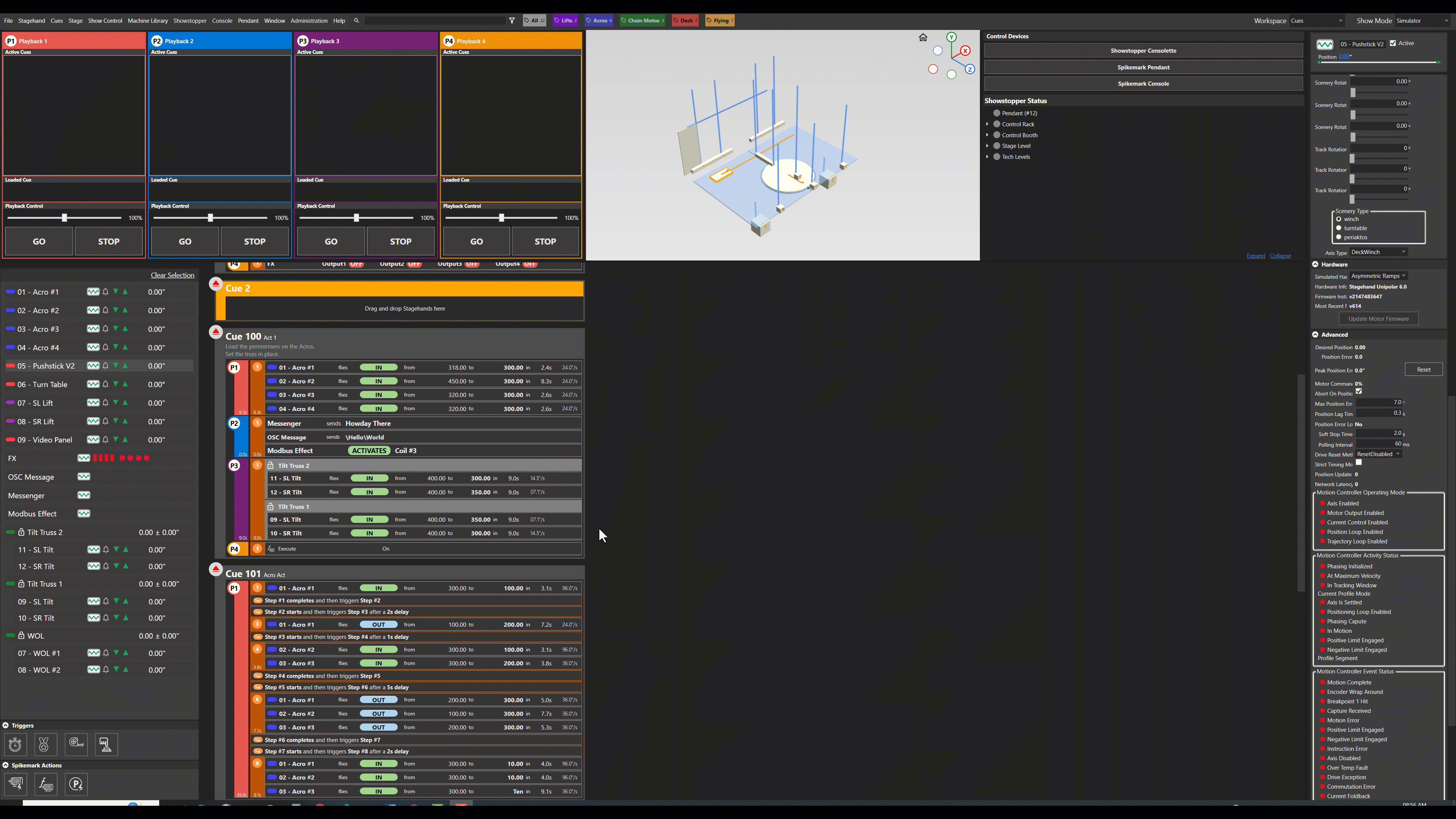Image resolution: width=1456 pixels, height=819 pixels.
Task: Click bell icon for 01 - Acro #1
Action: (106, 292)
